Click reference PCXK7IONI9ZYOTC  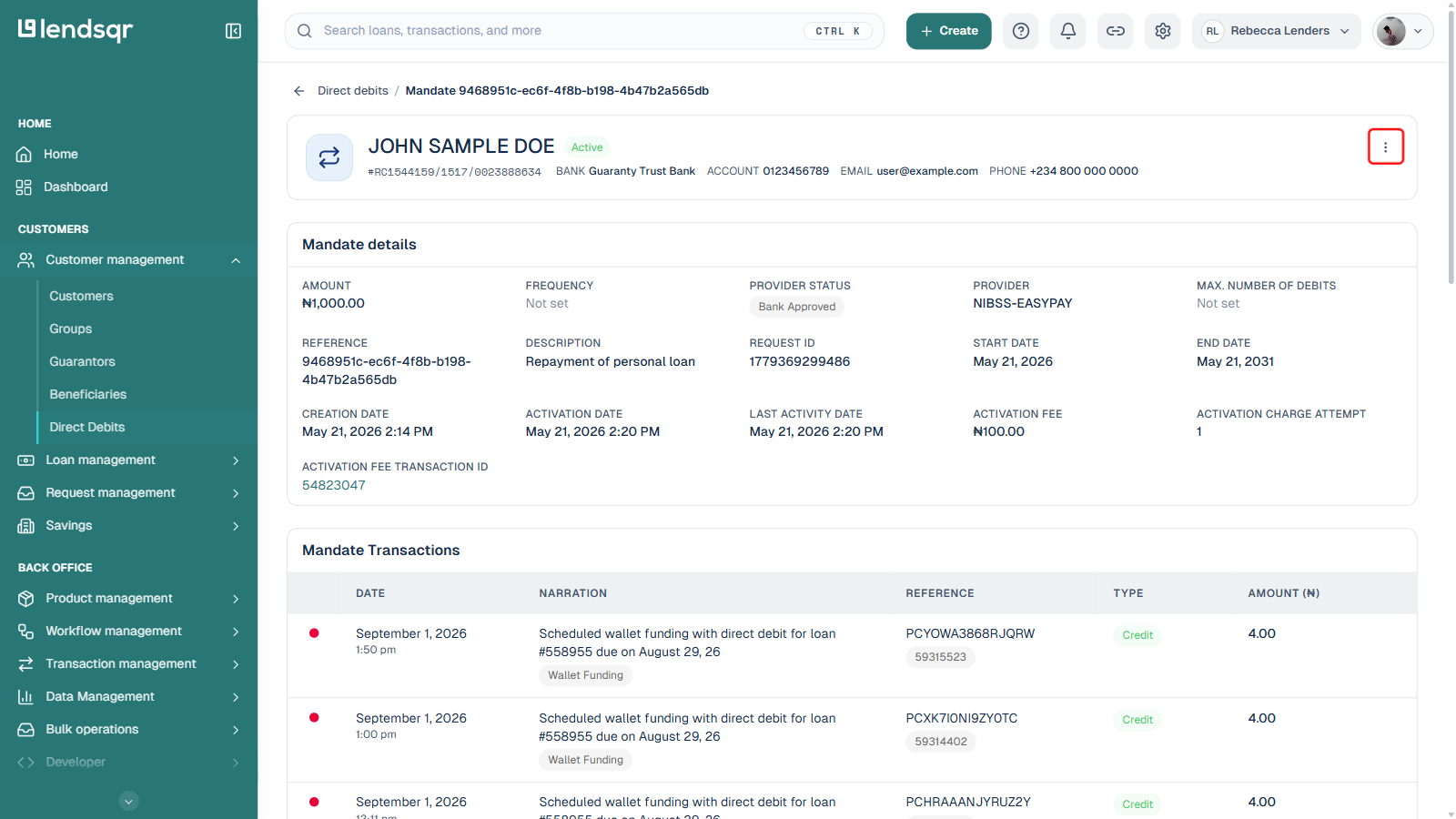(x=962, y=719)
